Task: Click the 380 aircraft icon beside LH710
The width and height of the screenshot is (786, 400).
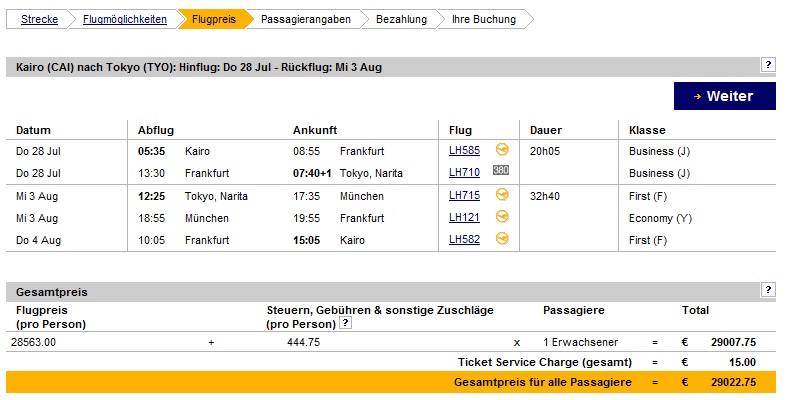Action: click(501, 170)
